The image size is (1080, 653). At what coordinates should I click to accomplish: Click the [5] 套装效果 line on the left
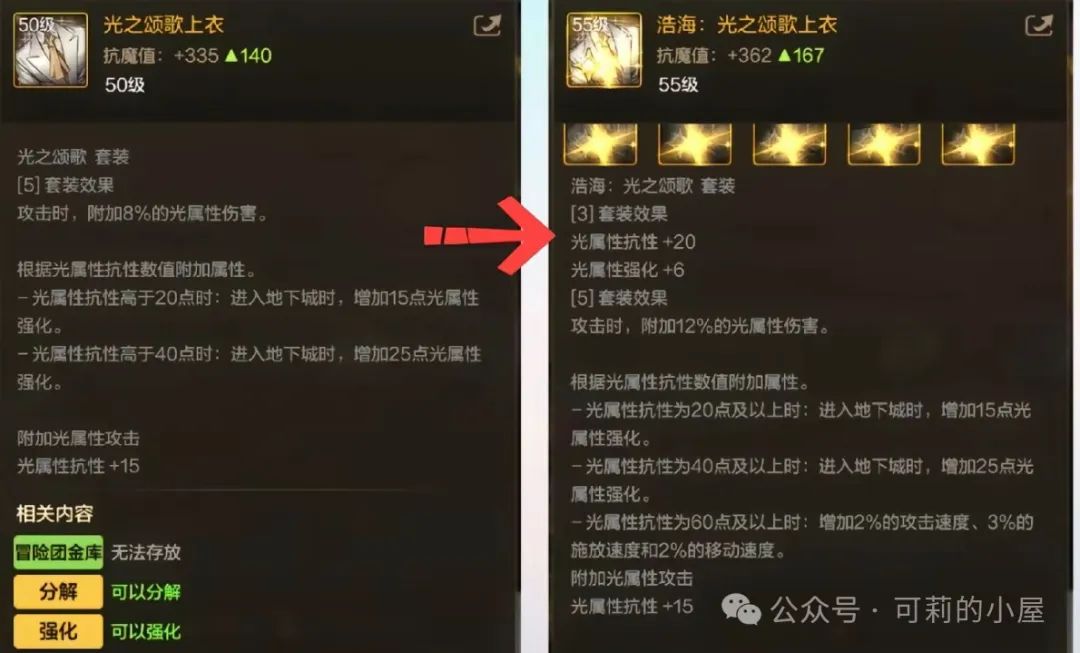click(x=65, y=185)
